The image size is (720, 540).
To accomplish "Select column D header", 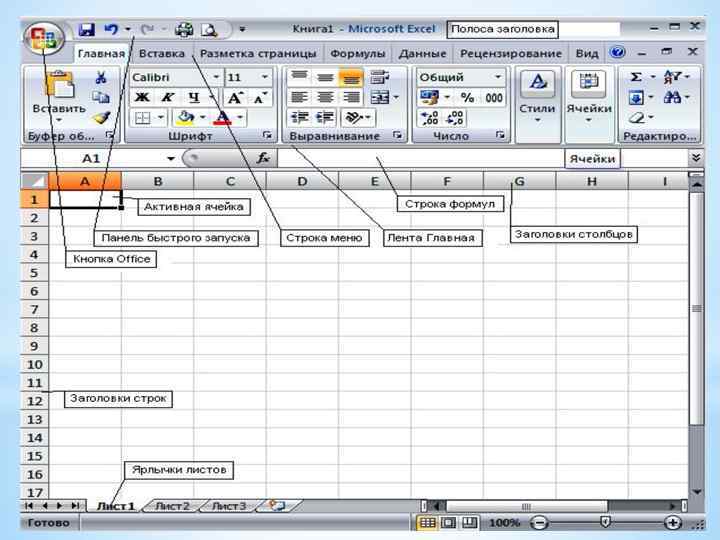I will coord(302,181).
